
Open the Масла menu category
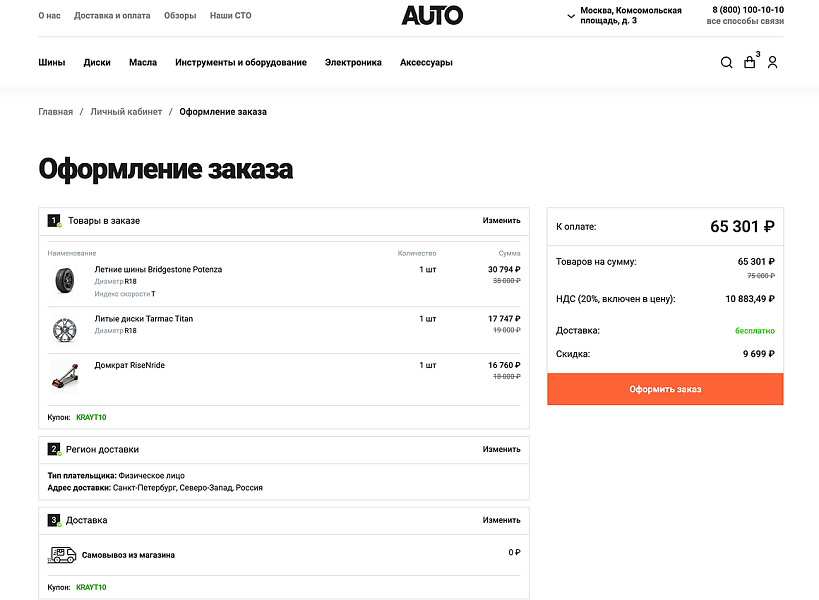point(143,63)
